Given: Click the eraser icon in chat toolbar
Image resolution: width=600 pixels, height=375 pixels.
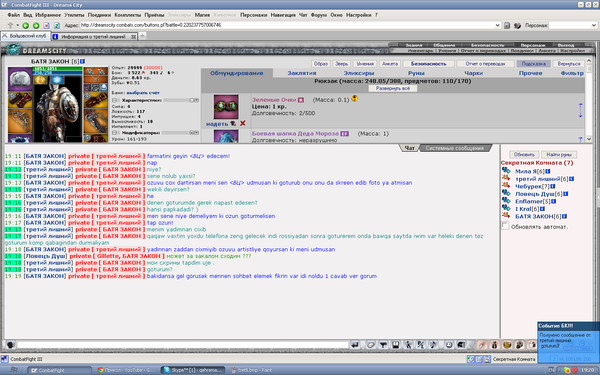Looking at the screenshot, I should tap(370, 345).
